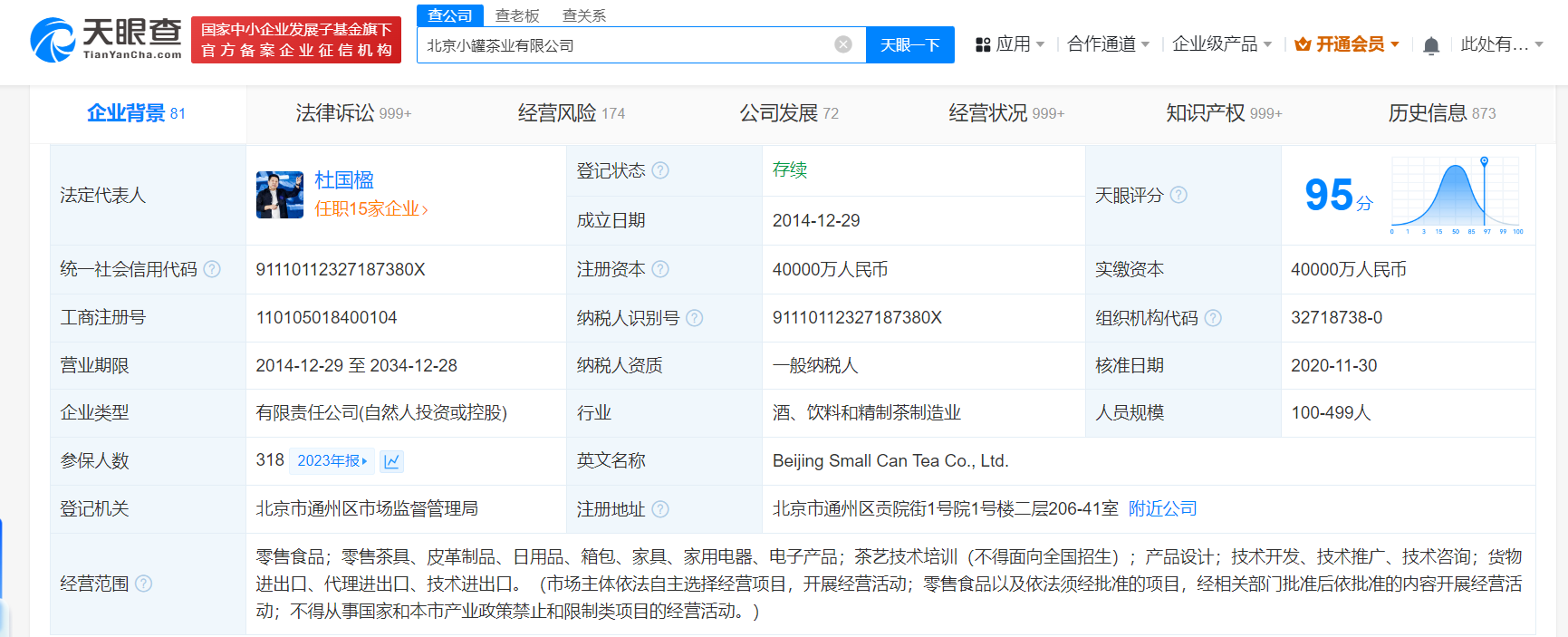Click registration number 110105018400104
The image size is (1568, 637).
click(327, 318)
